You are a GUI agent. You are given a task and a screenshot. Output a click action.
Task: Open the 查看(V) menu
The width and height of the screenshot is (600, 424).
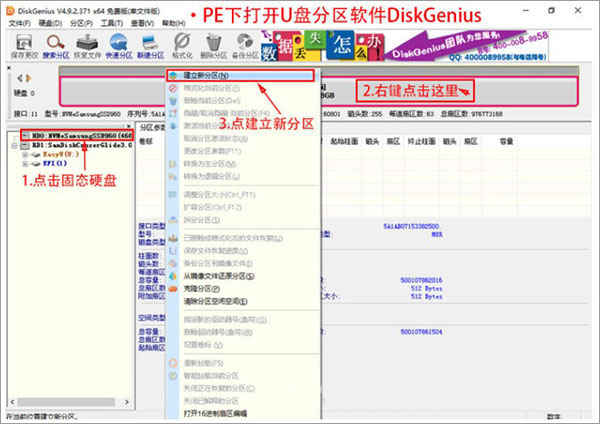coord(142,23)
